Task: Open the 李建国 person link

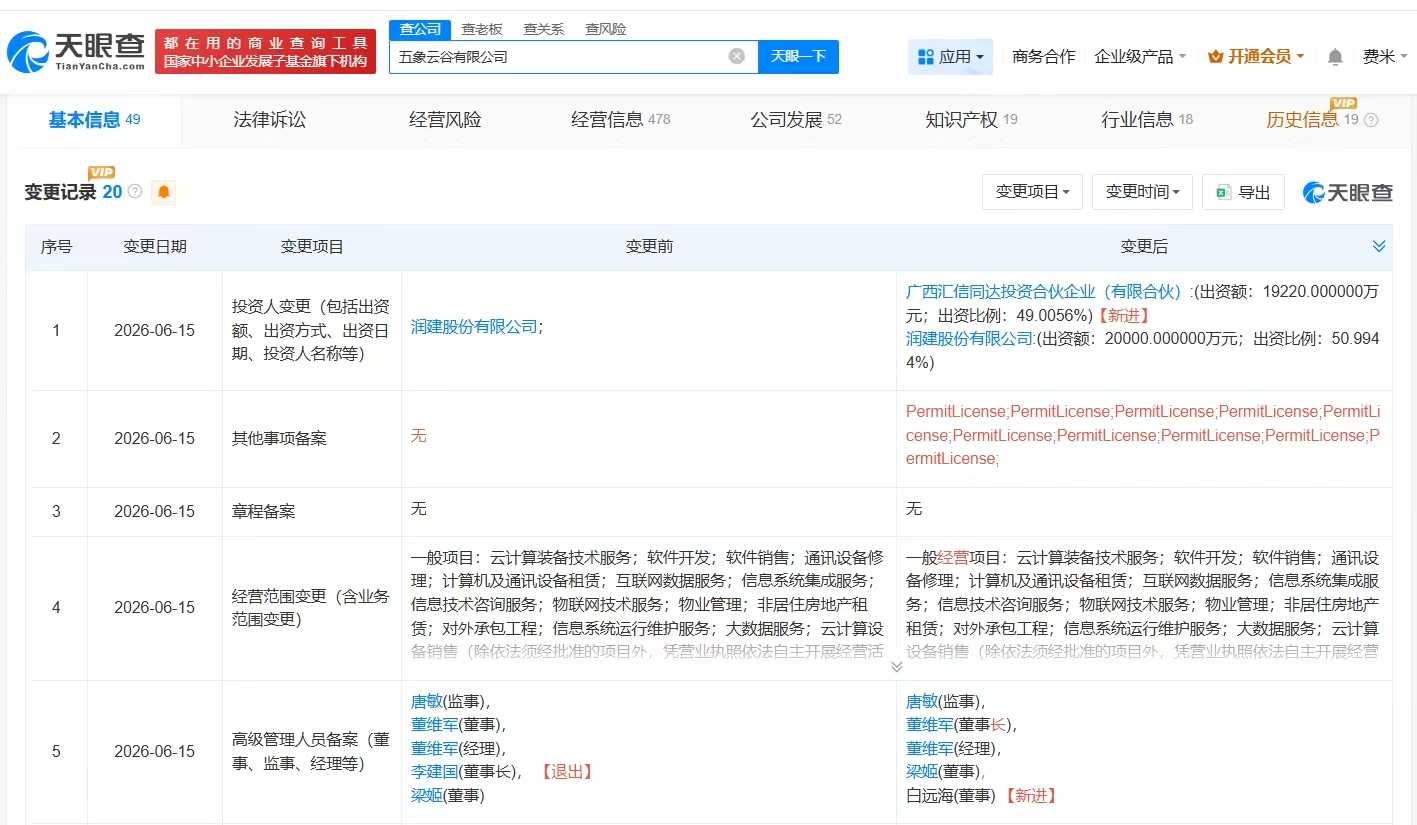Action: point(434,771)
